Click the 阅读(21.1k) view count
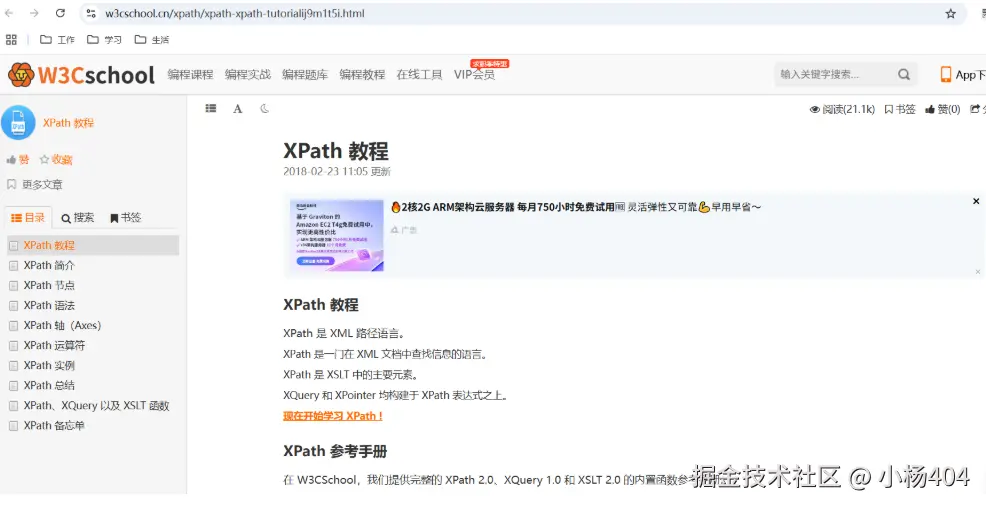Image resolution: width=986 pixels, height=507 pixels. [x=842, y=109]
